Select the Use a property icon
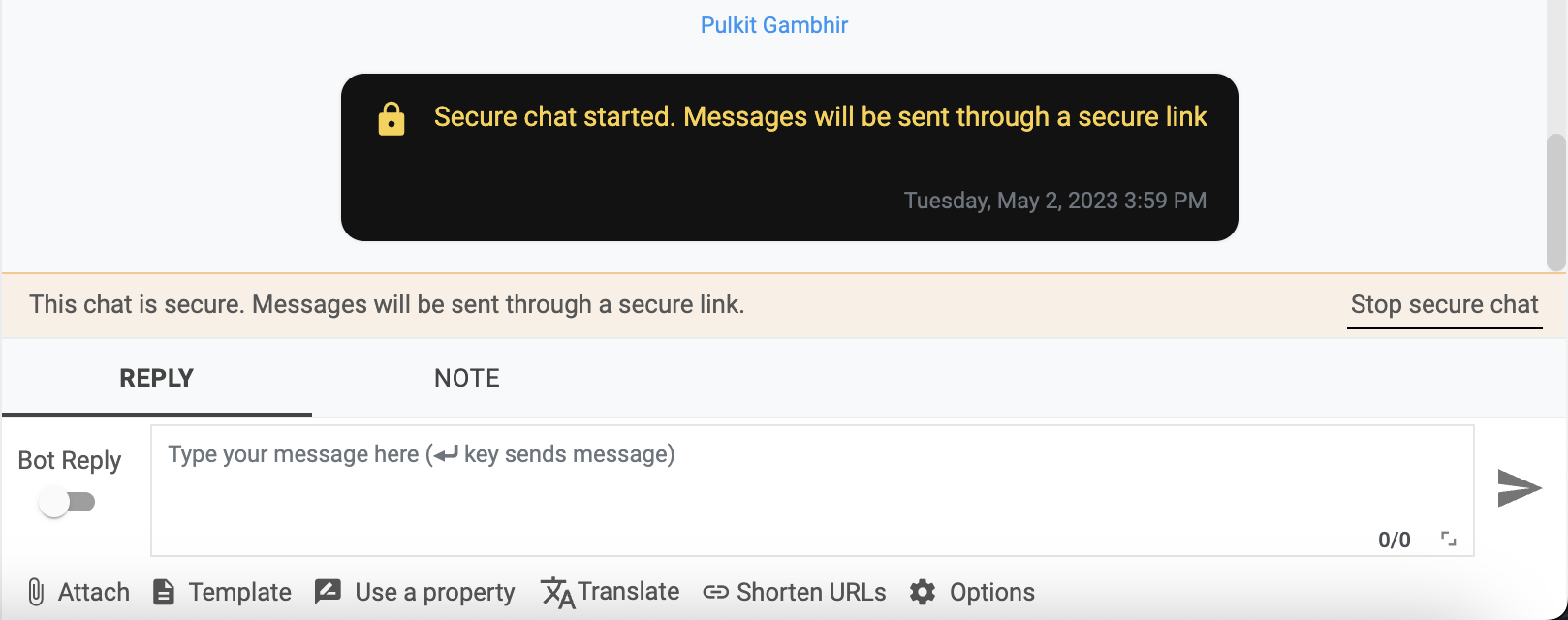The height and width of the screenshot is (620, 1568). pos(328,590)
